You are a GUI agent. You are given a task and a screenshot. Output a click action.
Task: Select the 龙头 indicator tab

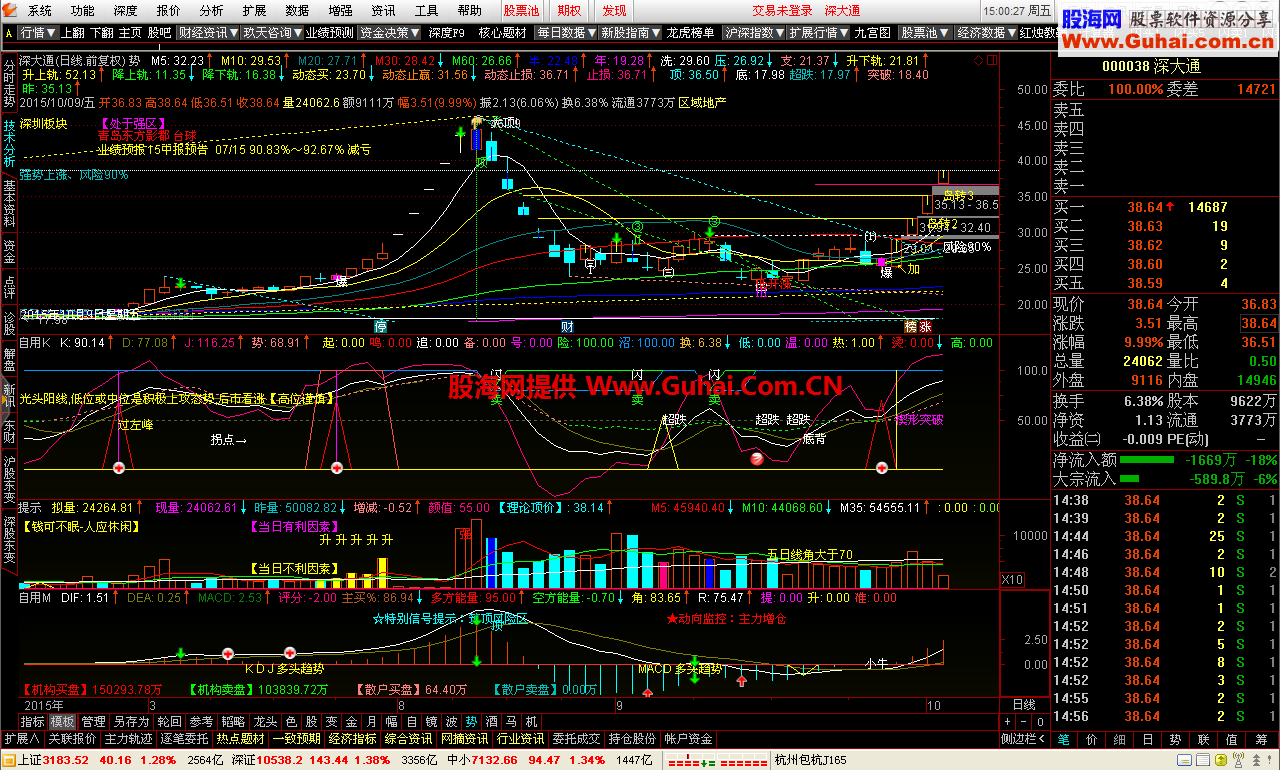point(265,721)
